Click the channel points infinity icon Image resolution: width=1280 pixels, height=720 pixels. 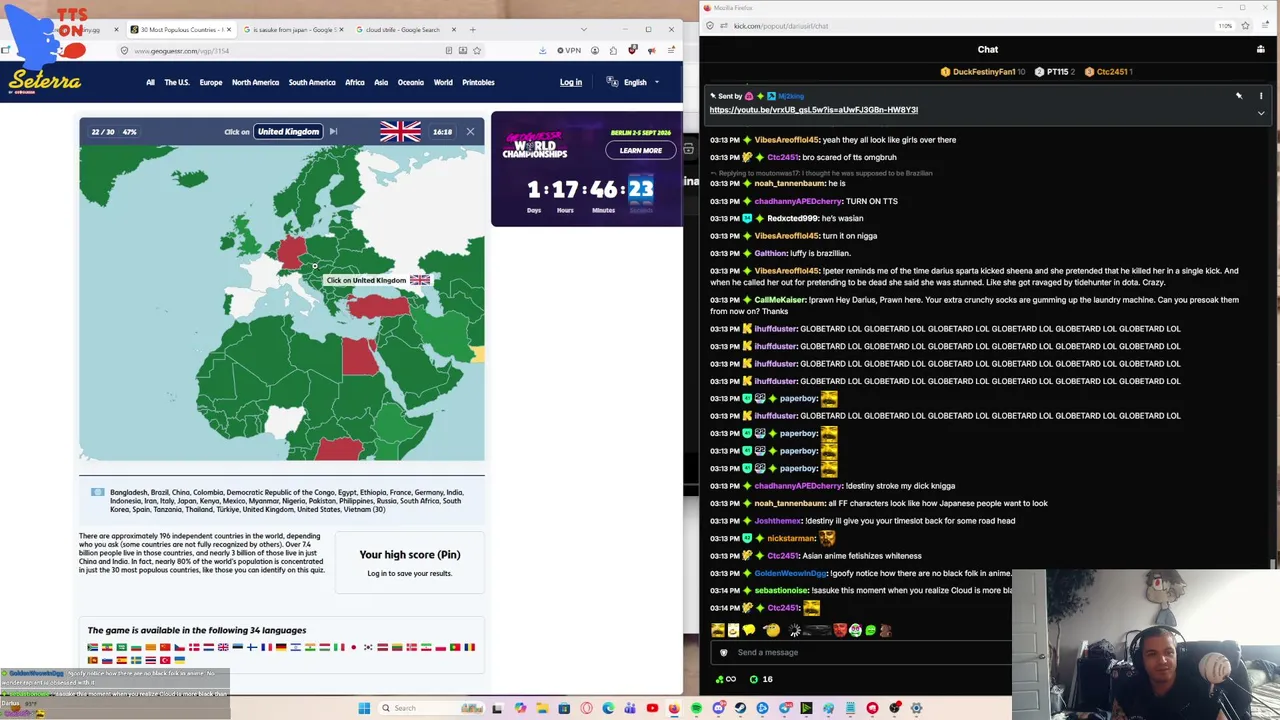(x=727, y=679)
